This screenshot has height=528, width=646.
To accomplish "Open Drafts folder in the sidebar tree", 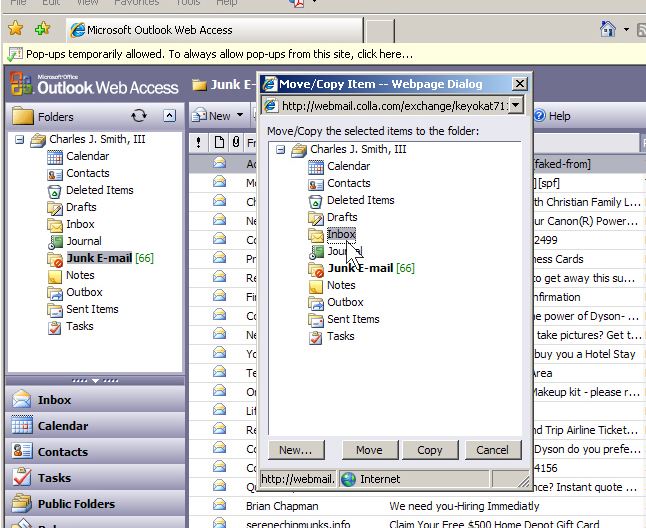I will point(81,207).
